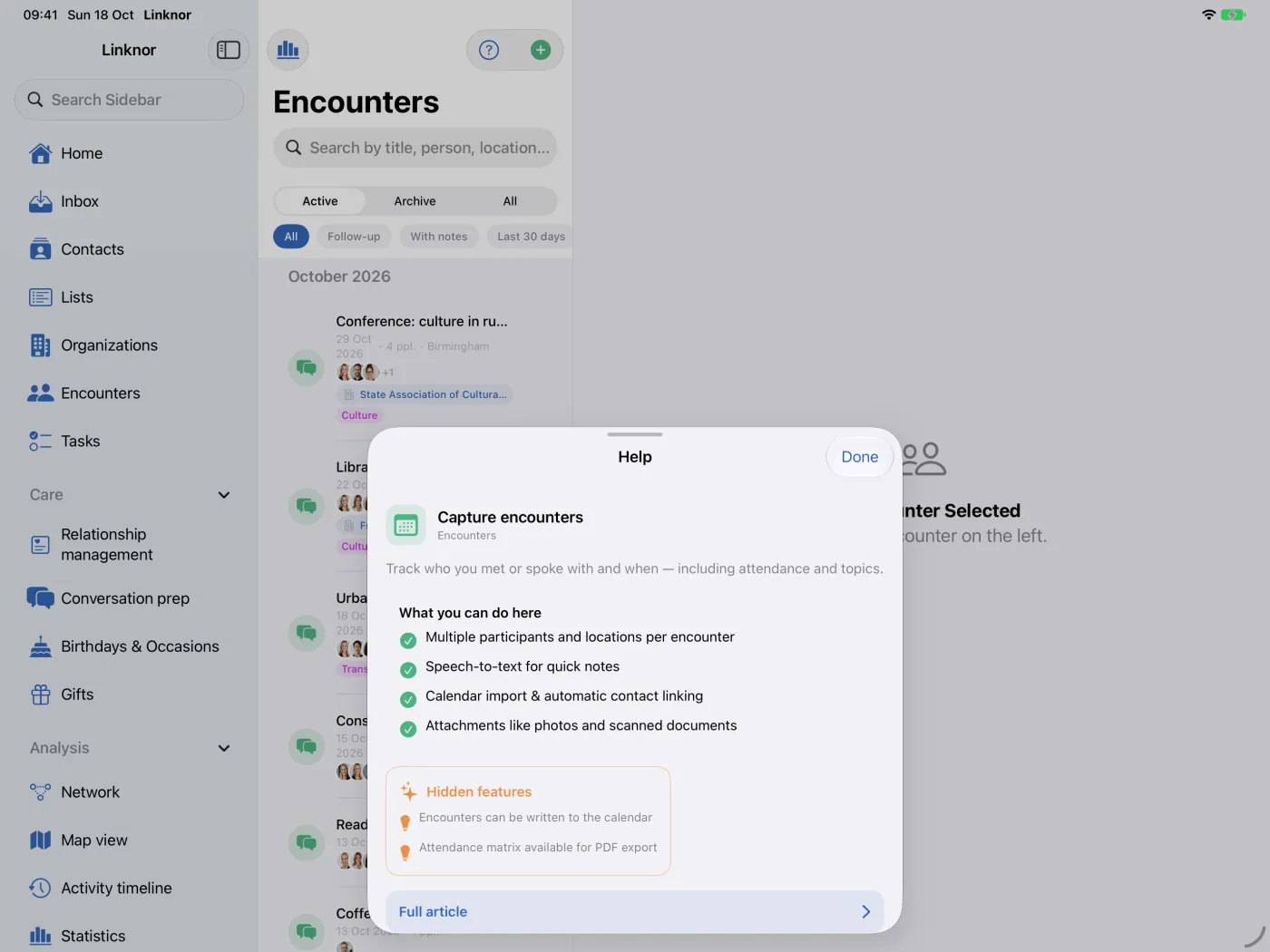The height and width of the screenshot is (952, 1270).
Task: Open statistics chart icon above Encounters
Action: pyautogui.click(x=288, y=50)
